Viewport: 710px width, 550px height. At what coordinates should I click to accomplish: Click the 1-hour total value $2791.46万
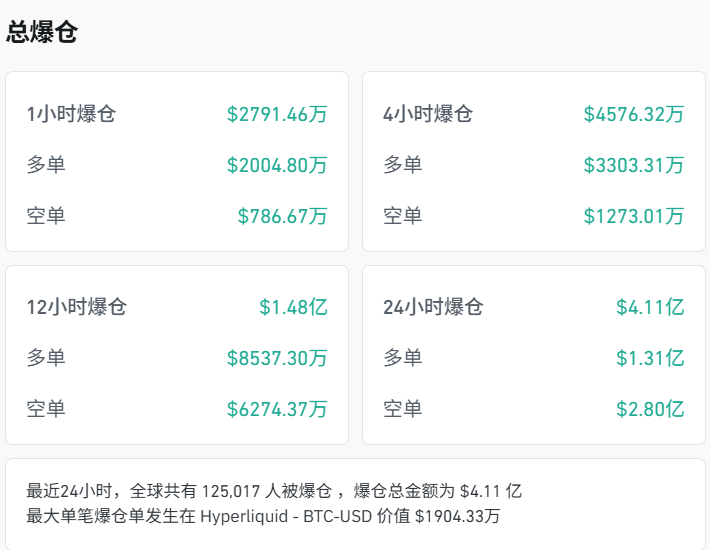277,114
